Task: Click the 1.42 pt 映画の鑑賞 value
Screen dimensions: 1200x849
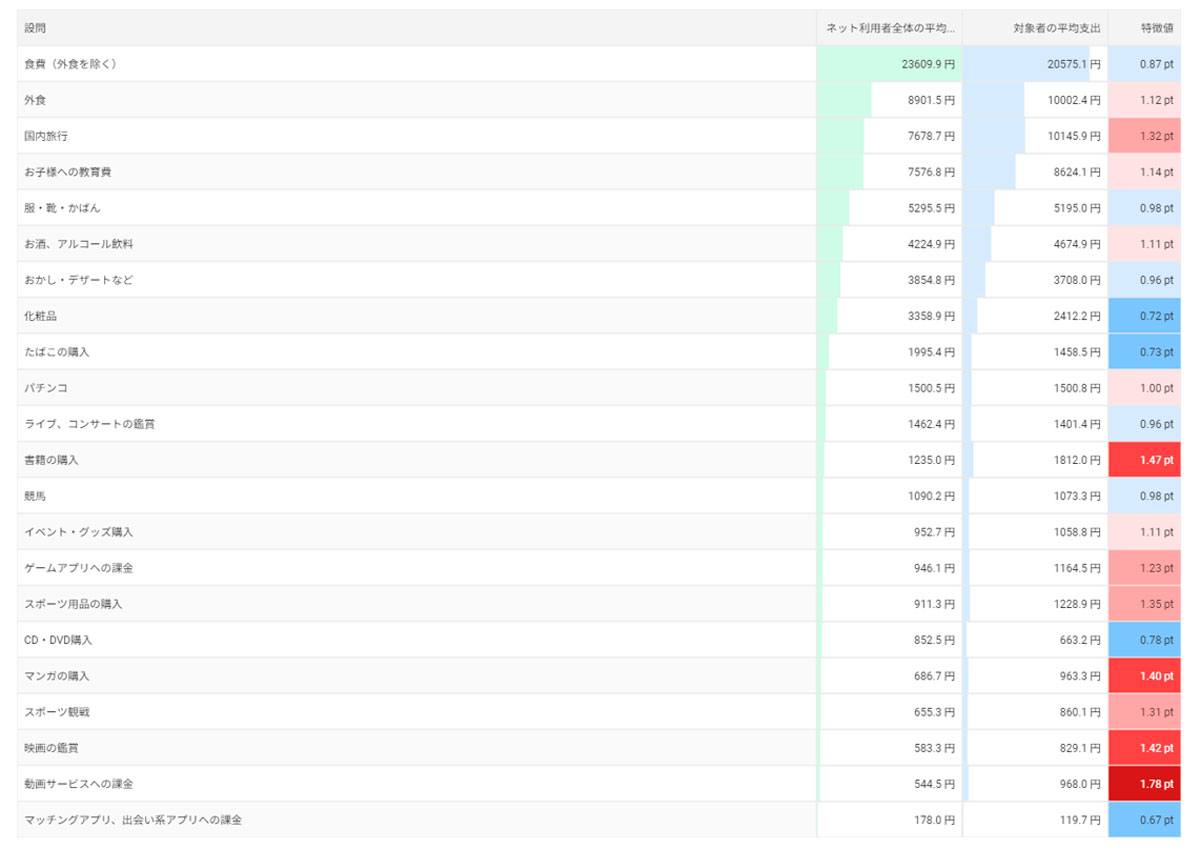Action: pyautogui.click(x=1145, y=748)
